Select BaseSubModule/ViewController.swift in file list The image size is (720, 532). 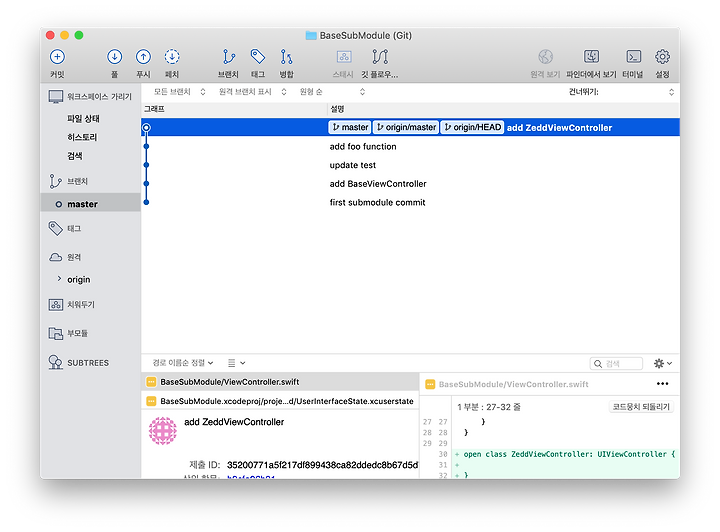tap(280, 382)
